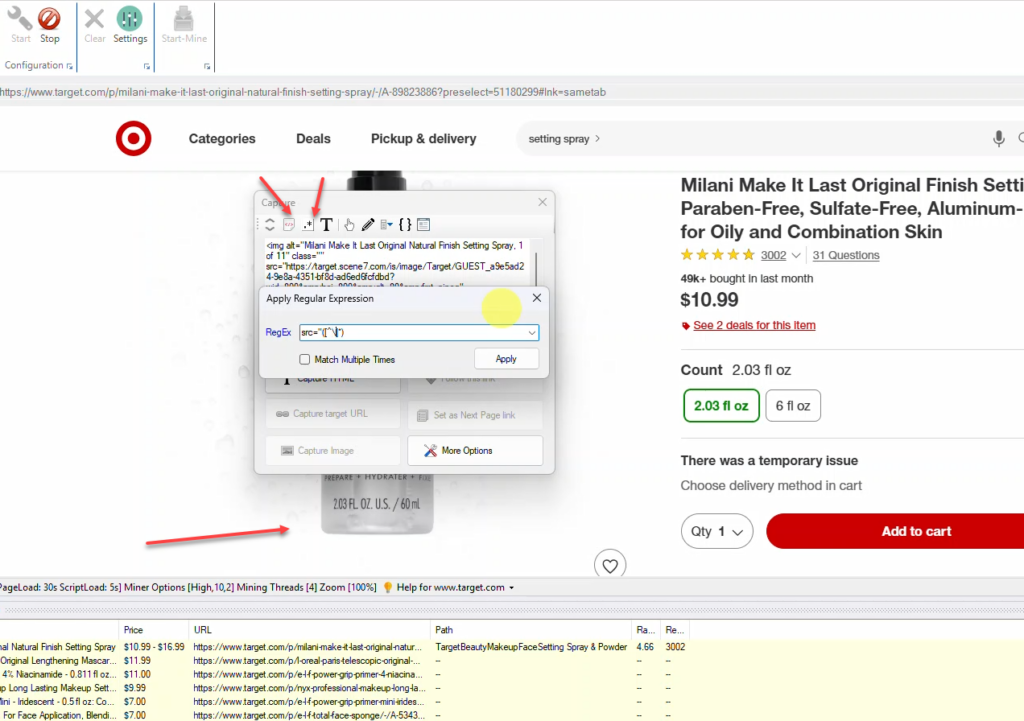Open the Categories menu
Screen dimensions: 1024x721
coord(222,138)
